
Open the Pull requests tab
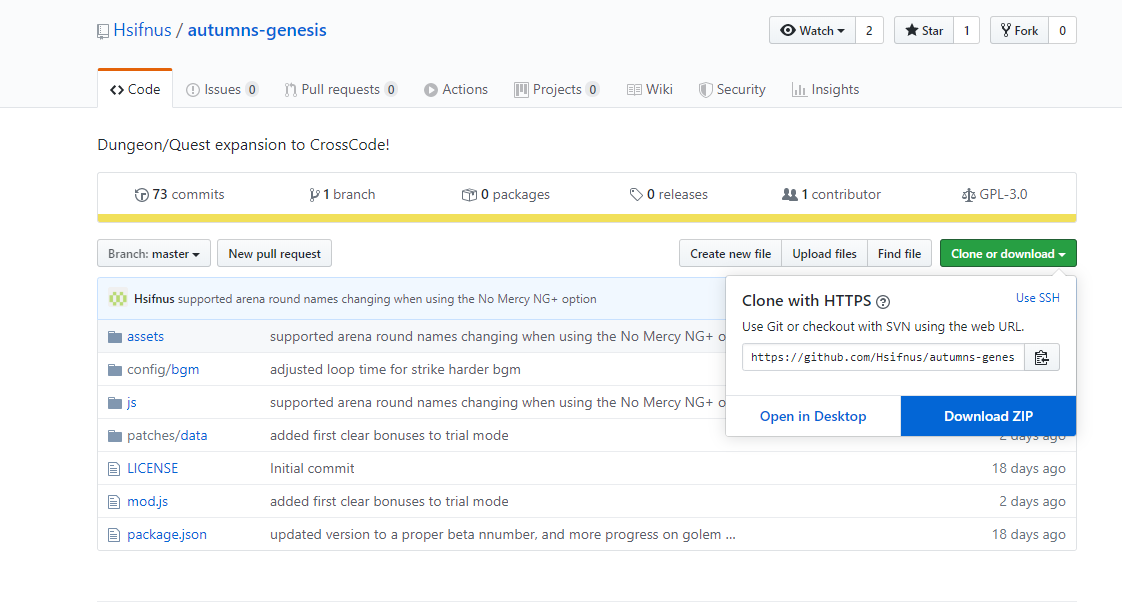point(340,90)
